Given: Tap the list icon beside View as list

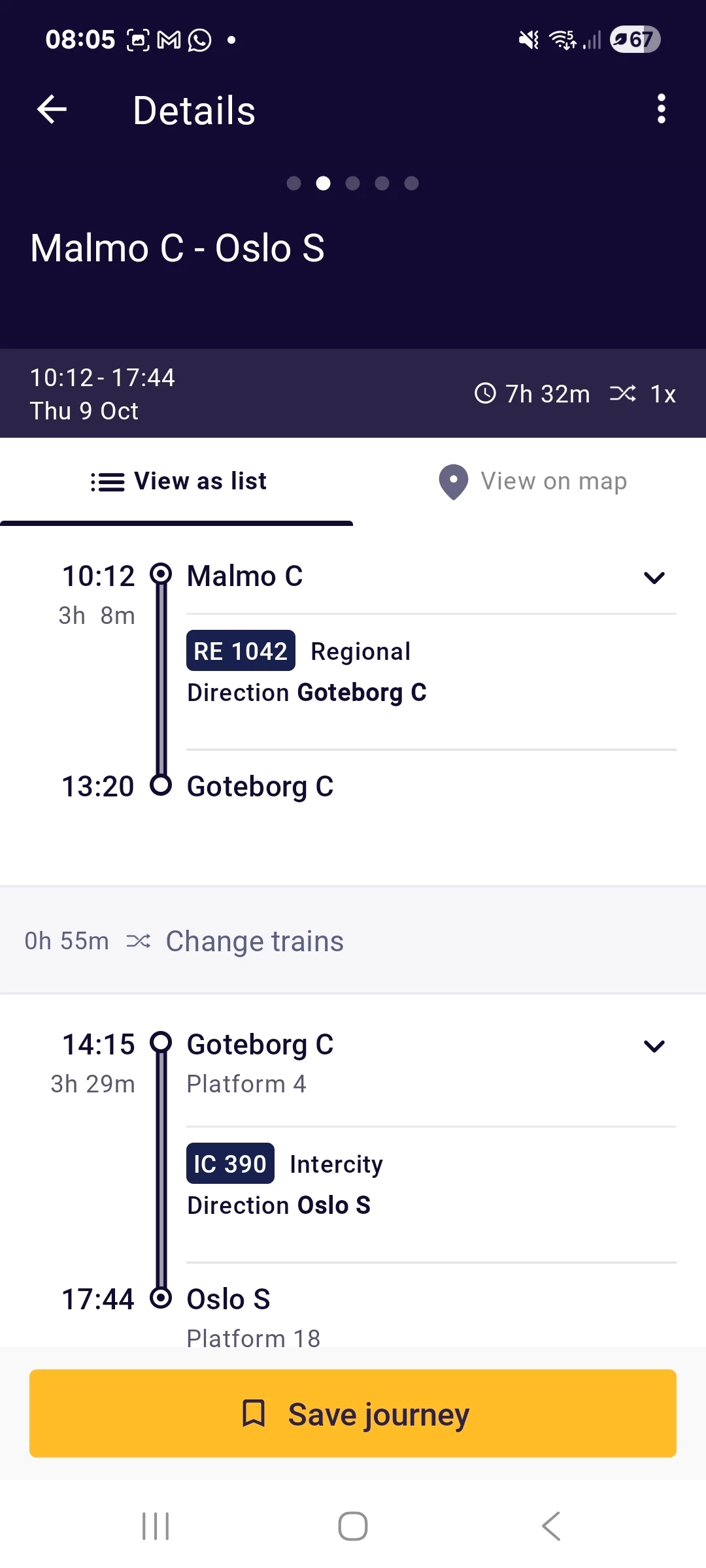Looking at the screenshot, I should point(107,482).
